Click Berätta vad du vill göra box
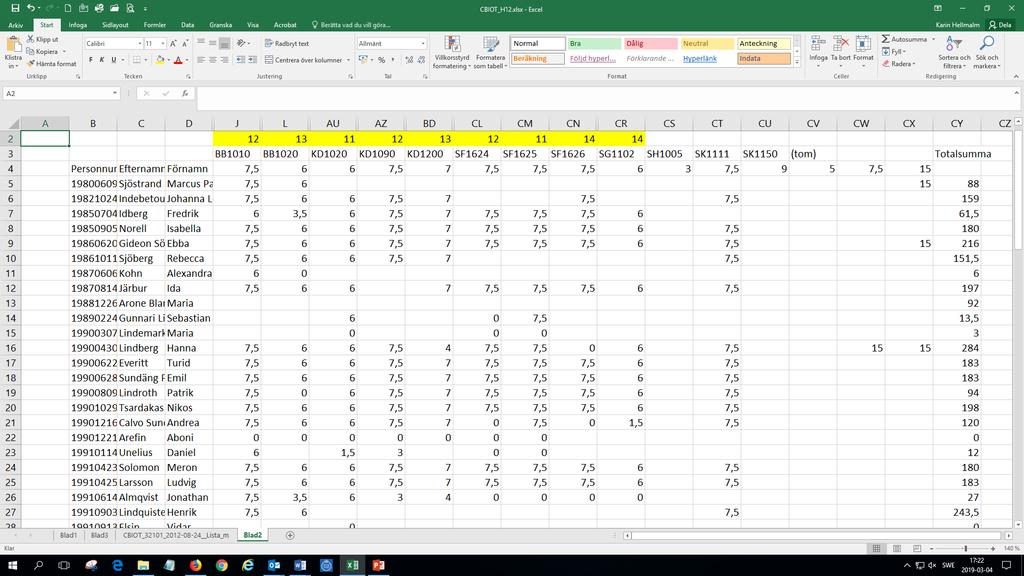The image size is (1024, 576). [351, 25]
